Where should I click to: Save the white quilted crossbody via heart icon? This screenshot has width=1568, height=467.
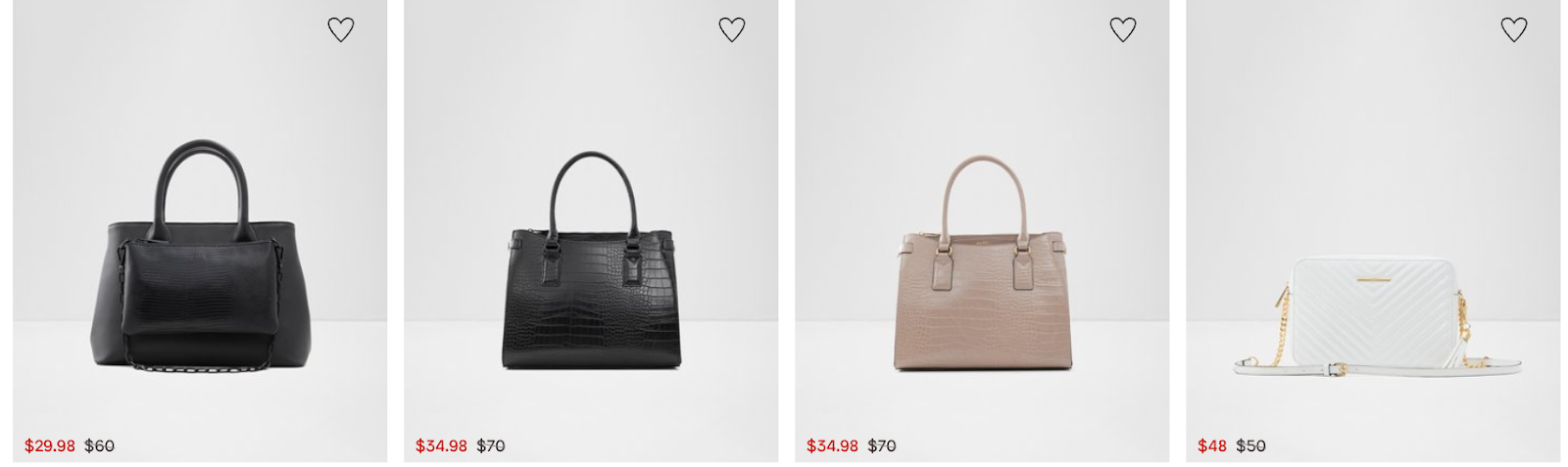click(1513, 29)
